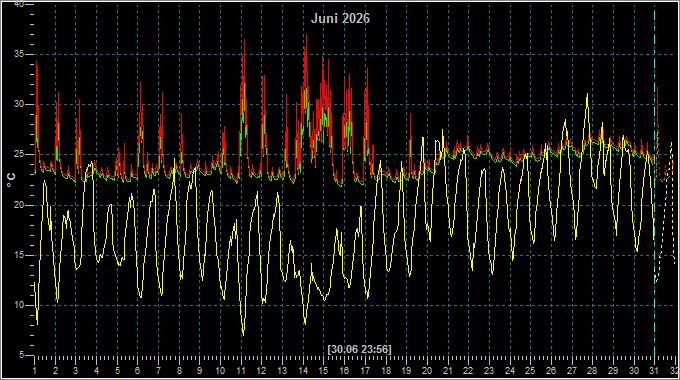Click the 15 degree y-axis label
680x380 pixels.
click(x=19, y=255)
